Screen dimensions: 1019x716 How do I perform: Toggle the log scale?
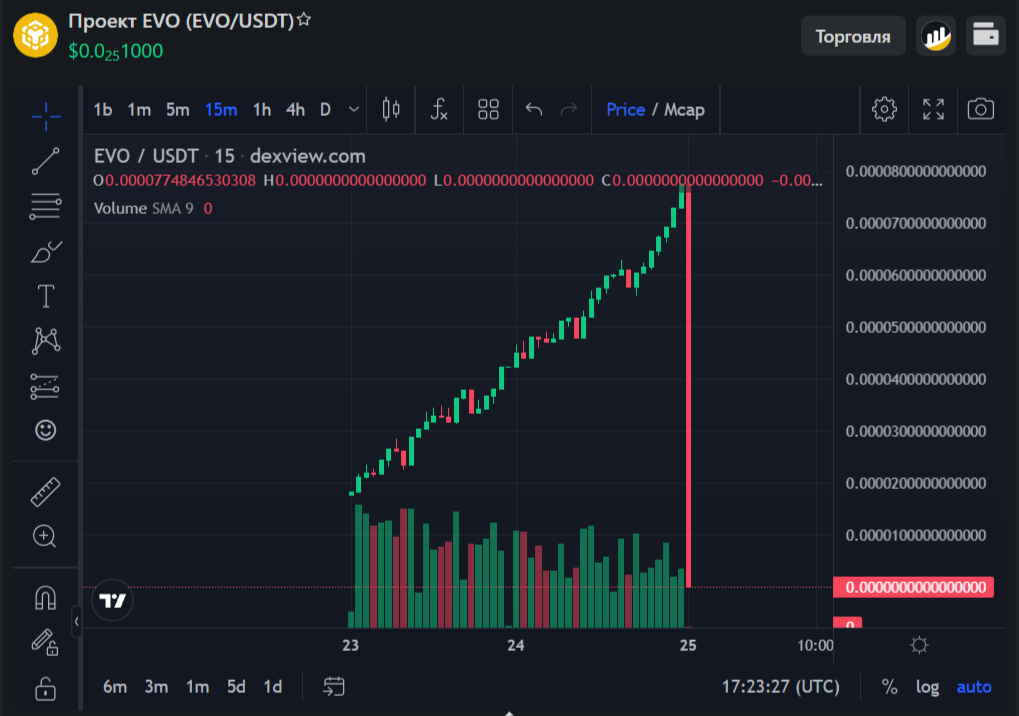928,687
